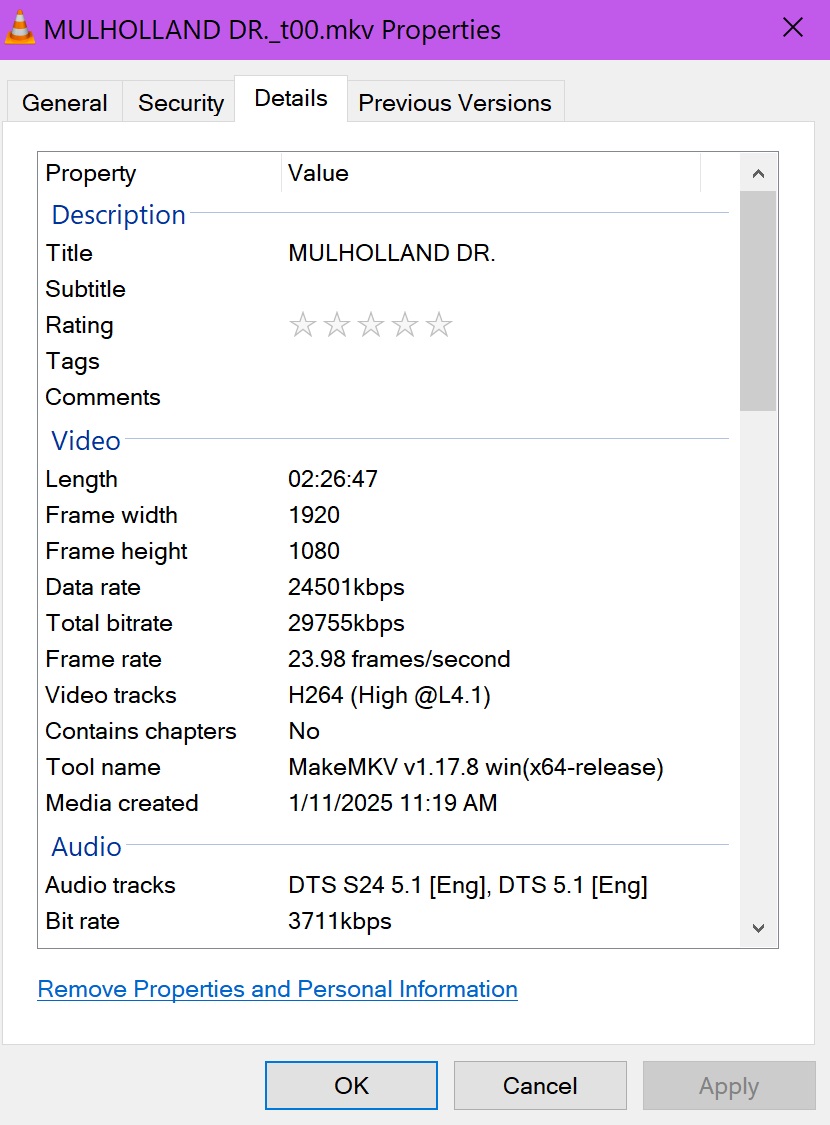Click the Tags property label
This screenshot has height=1125, width=830.
click(x=72, y=361)
